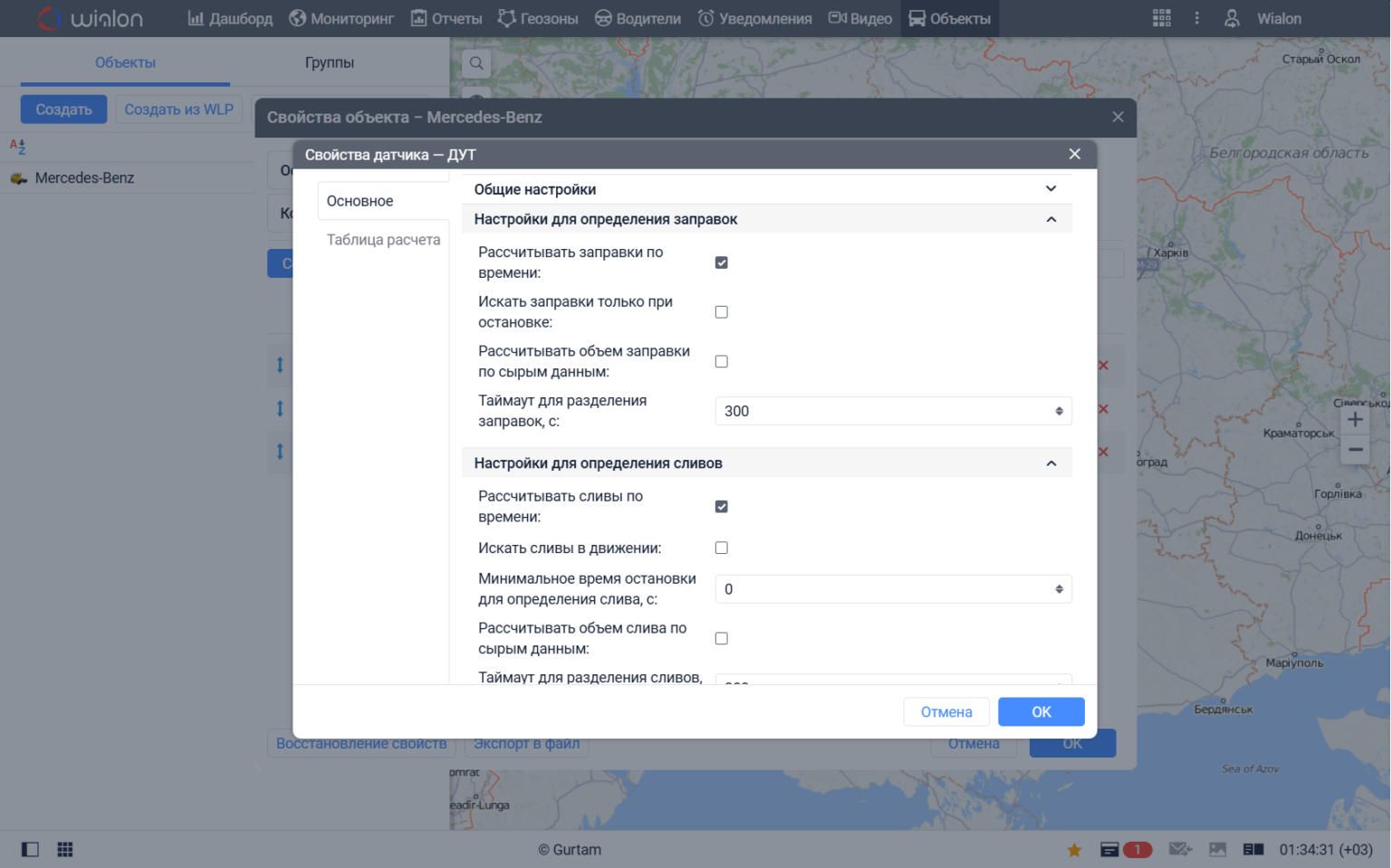Click the map zoom out minus button
Viewport: 1391px width, 868px height.
click(1355, 450)
